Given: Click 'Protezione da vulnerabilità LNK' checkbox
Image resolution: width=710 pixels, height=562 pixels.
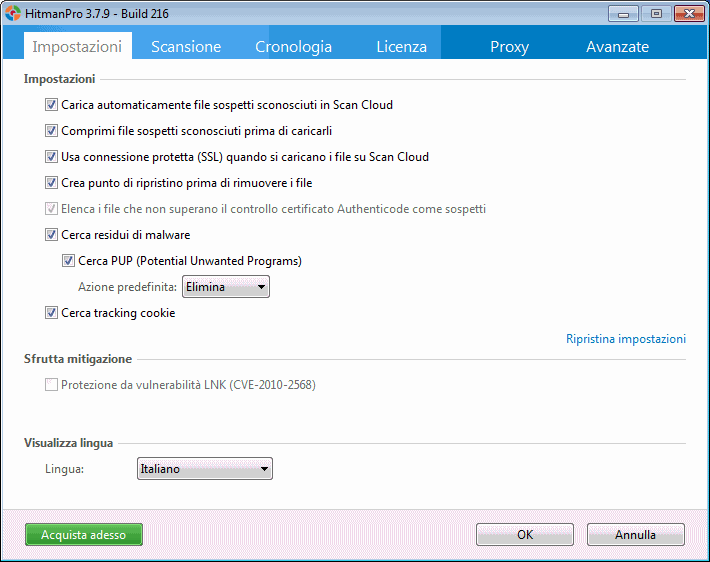Looking at the screenshot, I should [51, 385].
